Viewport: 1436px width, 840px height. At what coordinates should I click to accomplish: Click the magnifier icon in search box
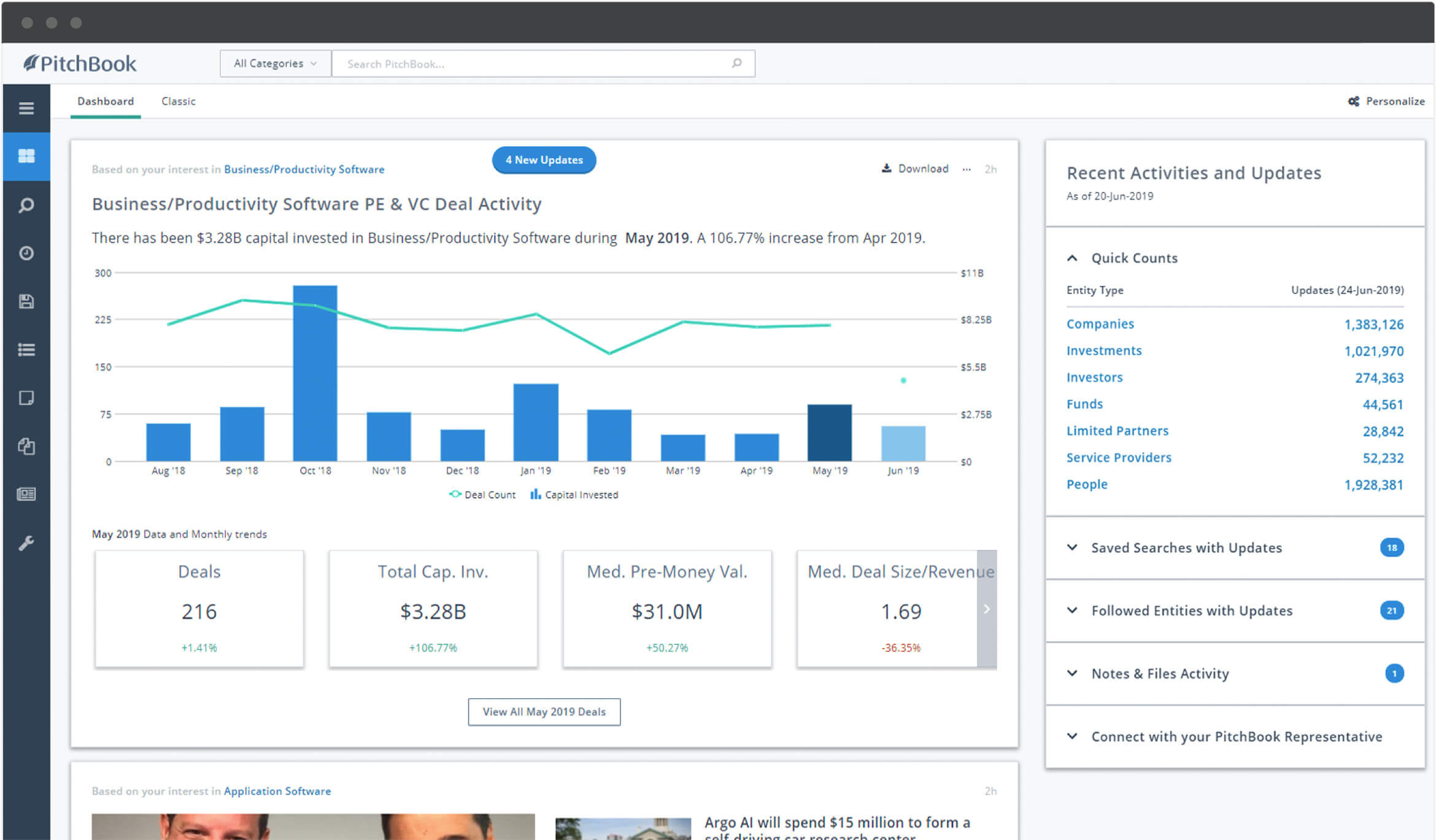(x=736, y=63)
